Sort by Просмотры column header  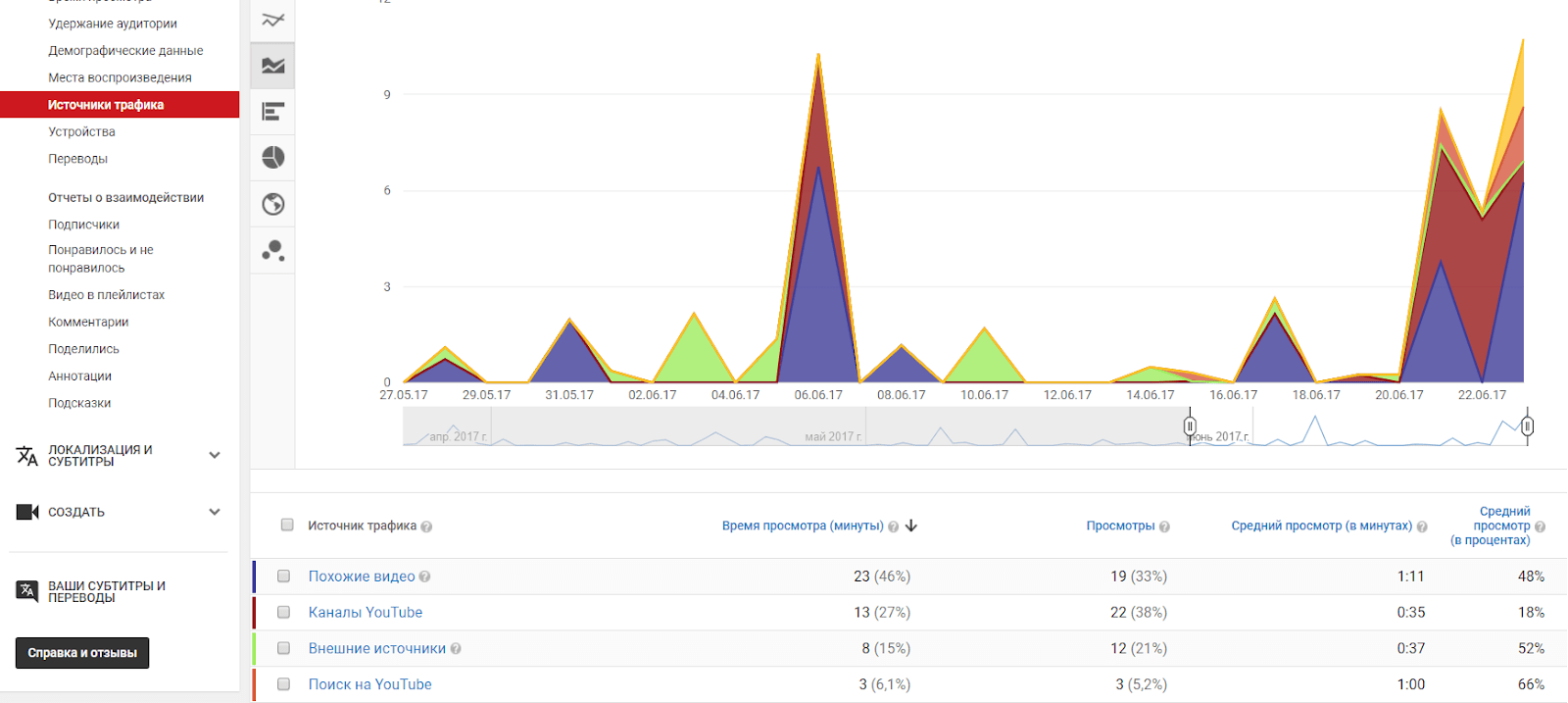(1120, 526)
